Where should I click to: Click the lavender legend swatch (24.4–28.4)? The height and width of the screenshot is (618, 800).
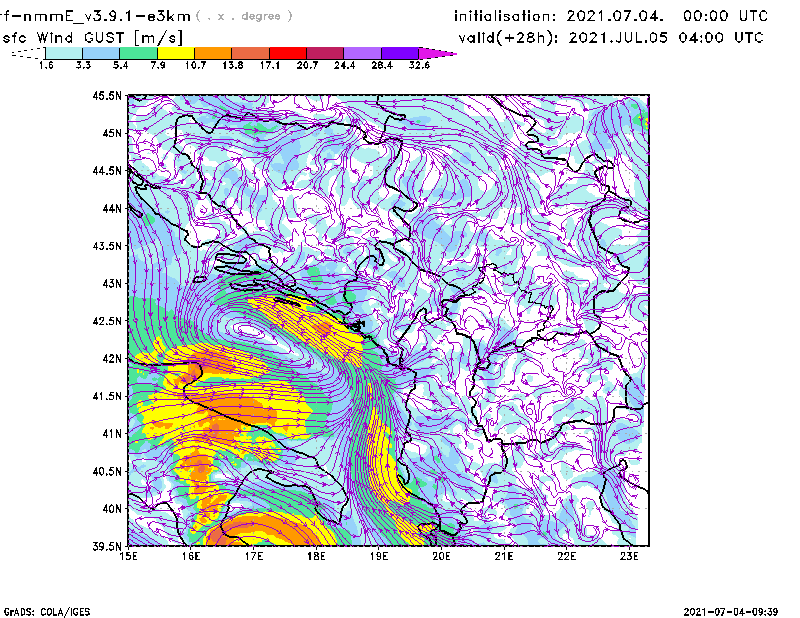(x=363, y=53)
